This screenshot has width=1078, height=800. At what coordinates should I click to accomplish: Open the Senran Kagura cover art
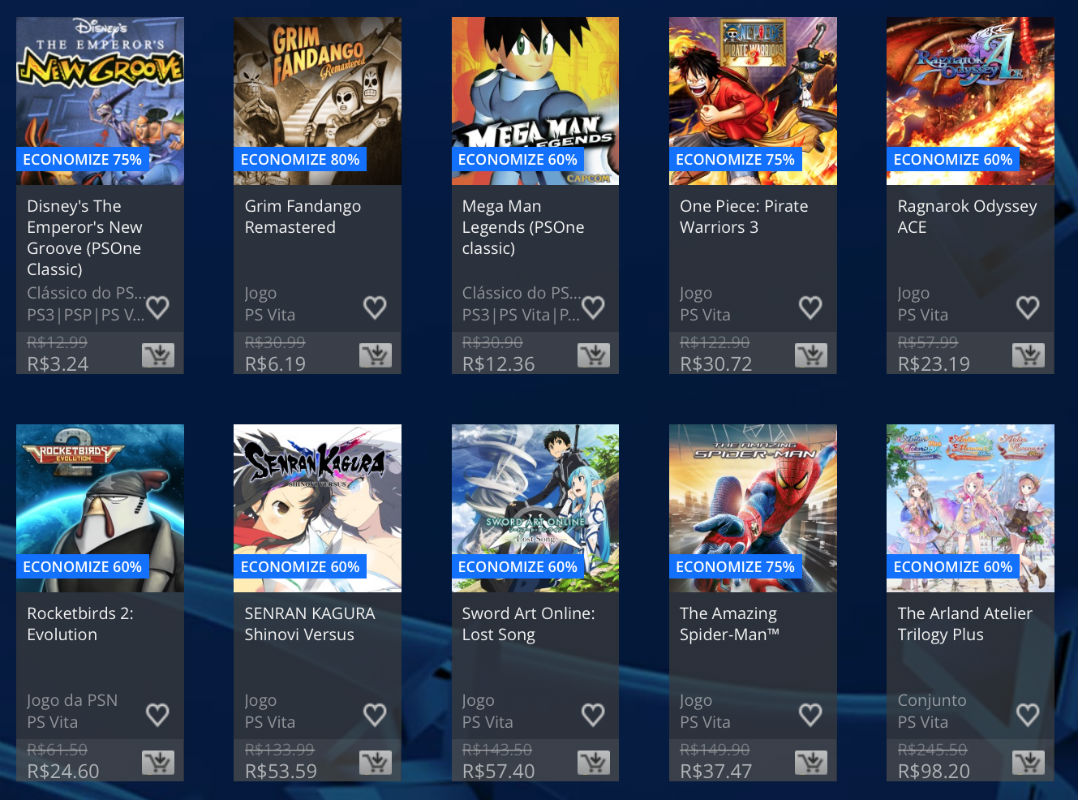[x=318, y=508]
